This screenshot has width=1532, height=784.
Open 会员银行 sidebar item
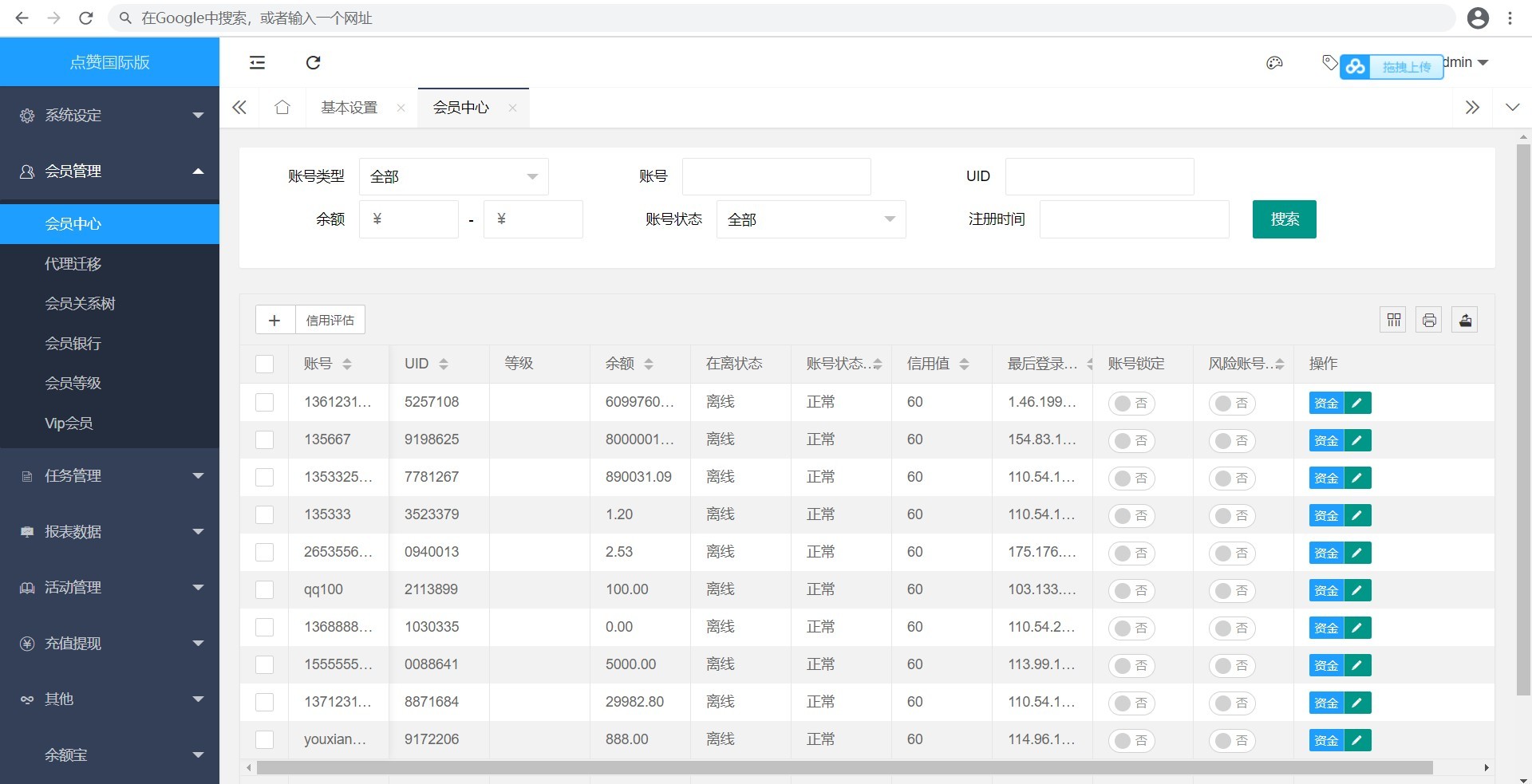pyautogui.click(x=109, y=343)
